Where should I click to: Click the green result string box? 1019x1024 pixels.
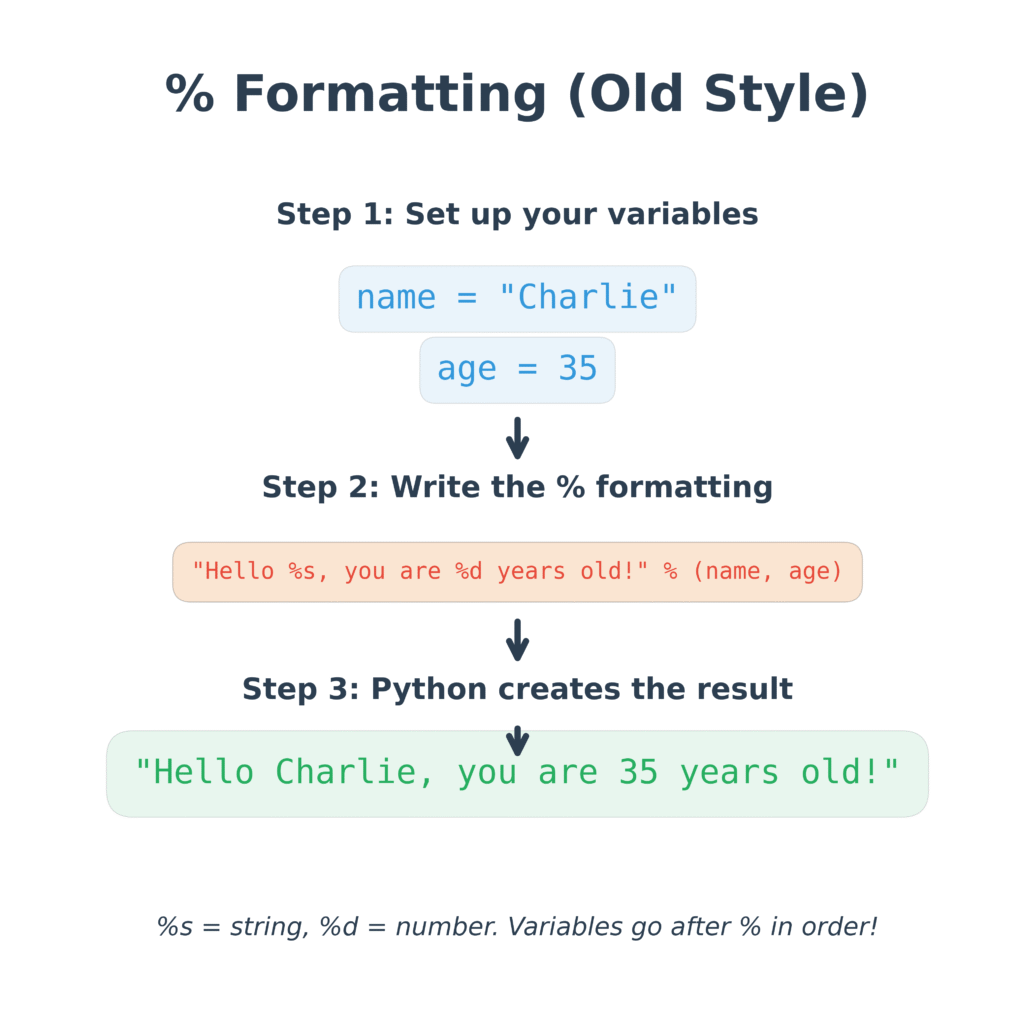pyautogui.click(x=517, y=774)
